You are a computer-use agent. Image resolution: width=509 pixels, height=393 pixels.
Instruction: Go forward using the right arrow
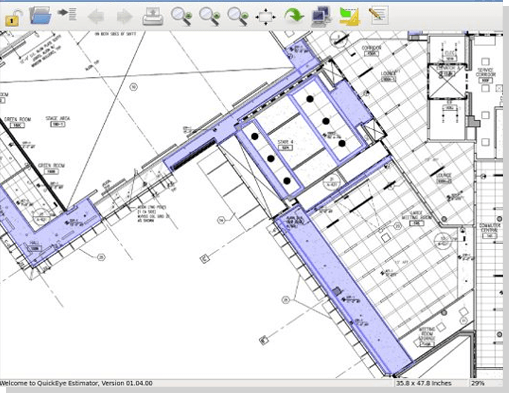coord(124,16)
